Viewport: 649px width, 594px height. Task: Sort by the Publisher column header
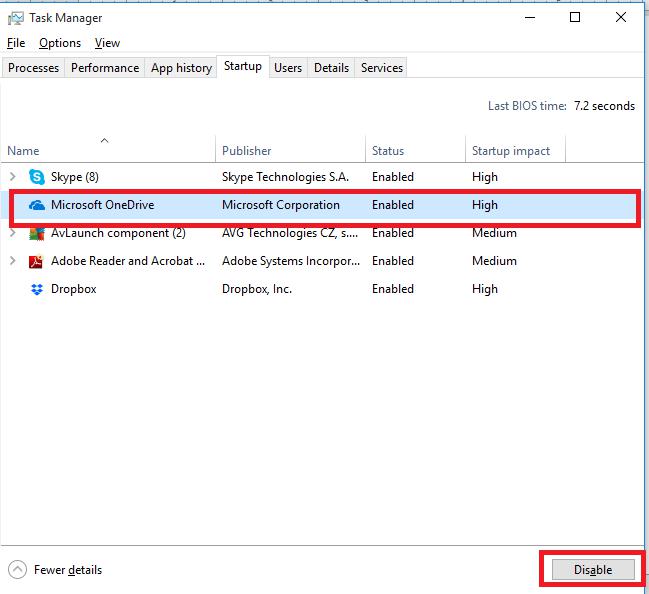coord(291,149)
